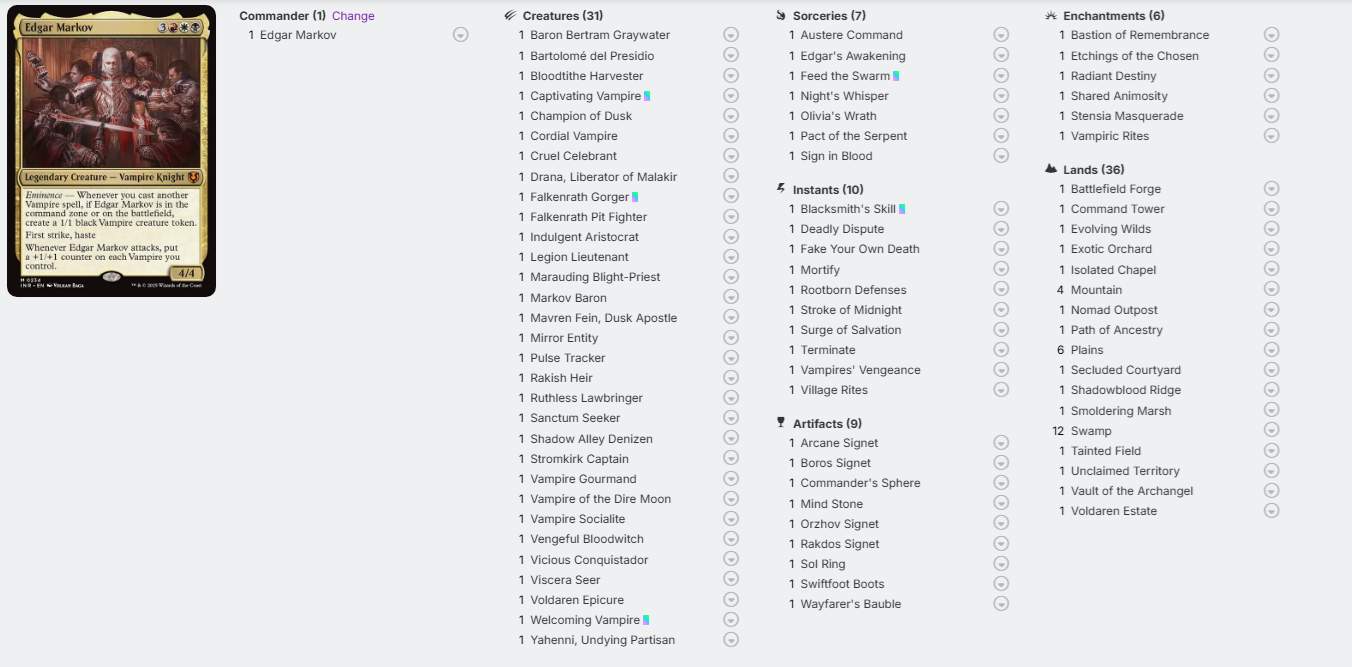Open the Edgar Markov card name link
Screen dimensions: 1352x667
pos(298,35)
